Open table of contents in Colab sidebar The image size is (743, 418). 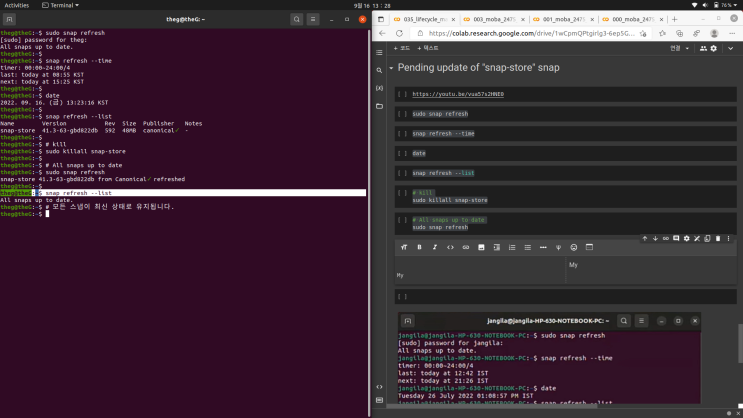click(x=380, y=52)
